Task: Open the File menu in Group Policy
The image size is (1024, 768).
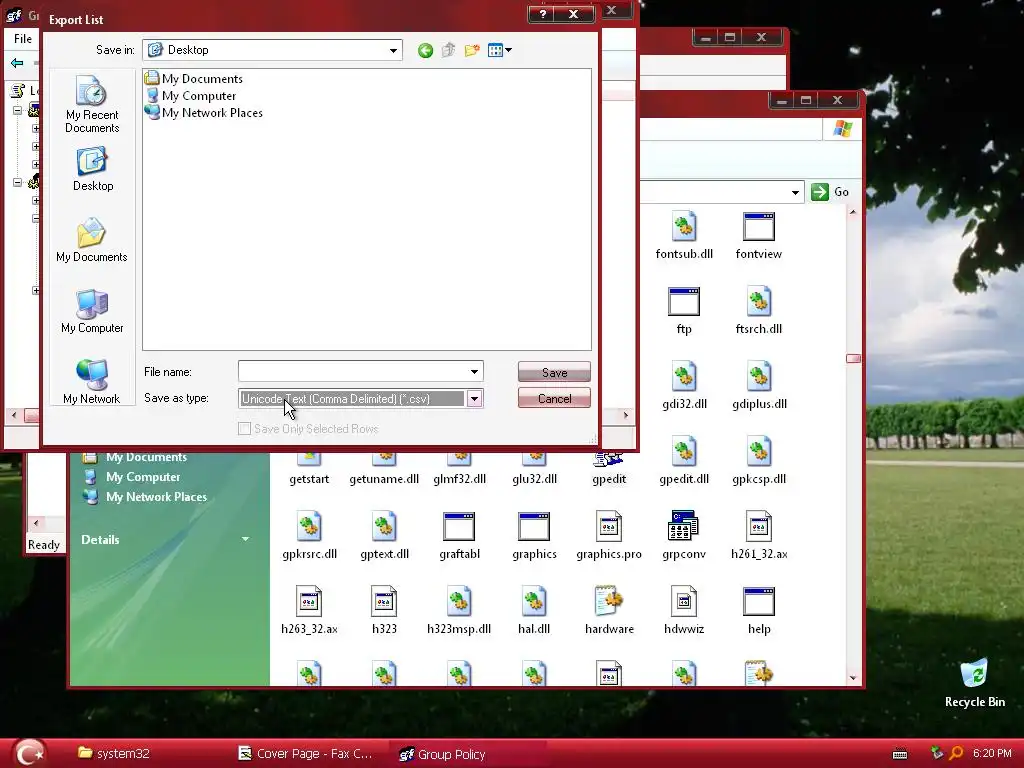Action: point(23,39)
